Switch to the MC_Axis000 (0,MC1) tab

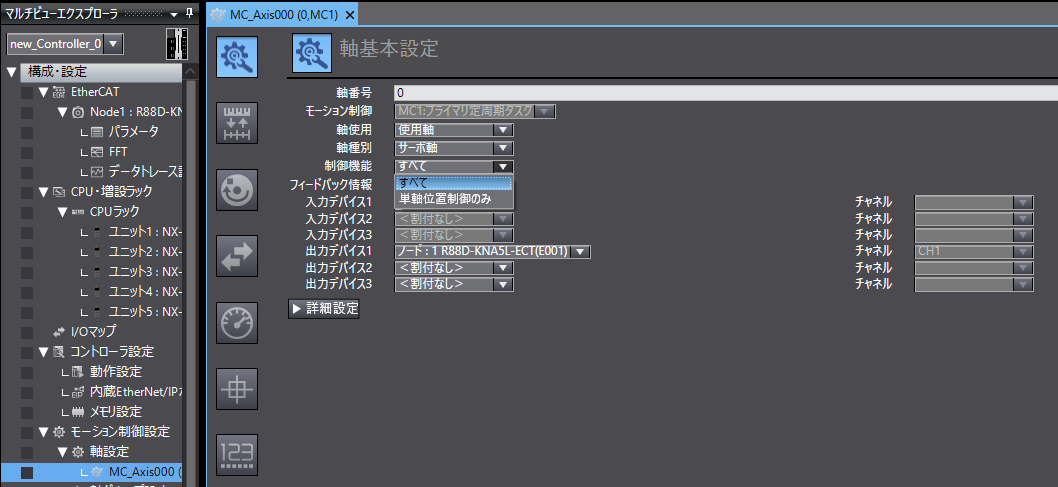(x=283, y=14)
